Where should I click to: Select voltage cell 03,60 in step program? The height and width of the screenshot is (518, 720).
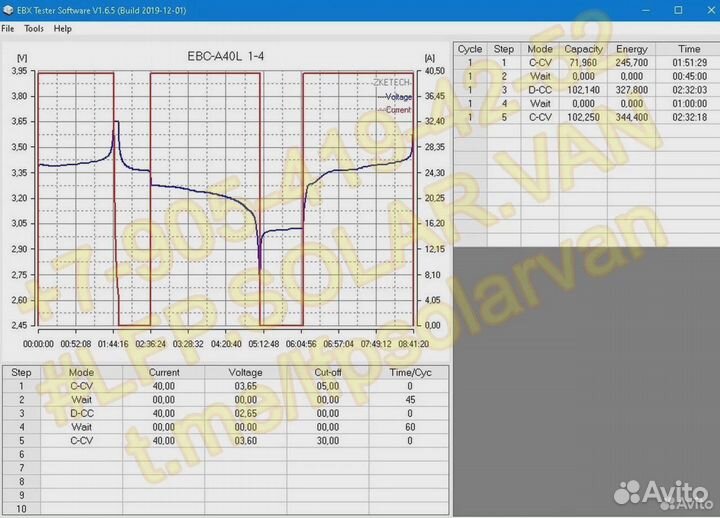coord(246,441)
